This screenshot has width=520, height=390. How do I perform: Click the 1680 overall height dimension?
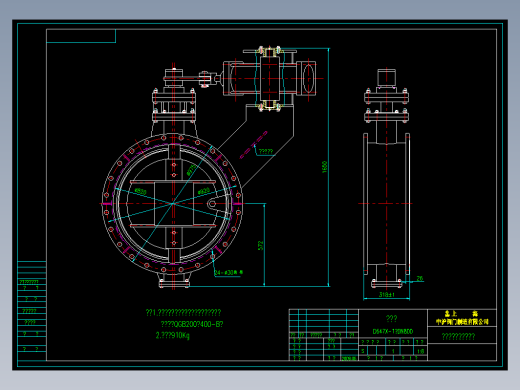pyautogui.click(x=325, y=167)
